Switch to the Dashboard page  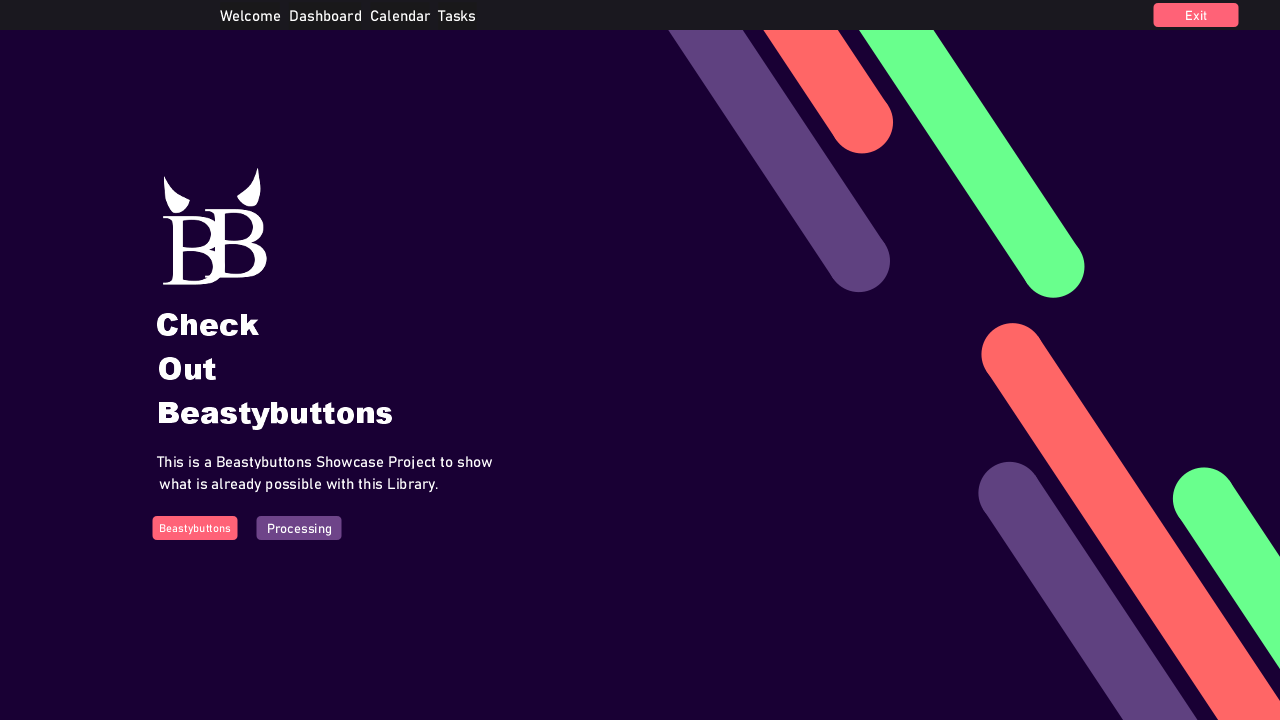(325, 16)
